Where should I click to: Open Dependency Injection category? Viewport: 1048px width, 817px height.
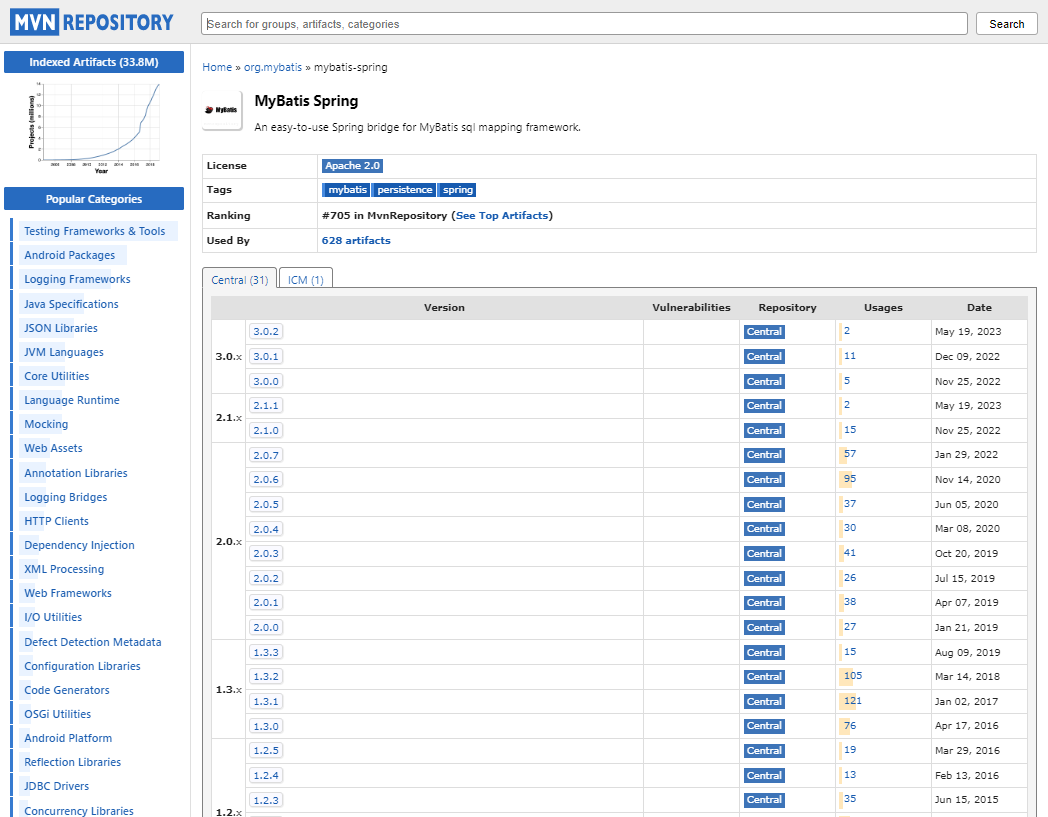click(x=80, y=546)
